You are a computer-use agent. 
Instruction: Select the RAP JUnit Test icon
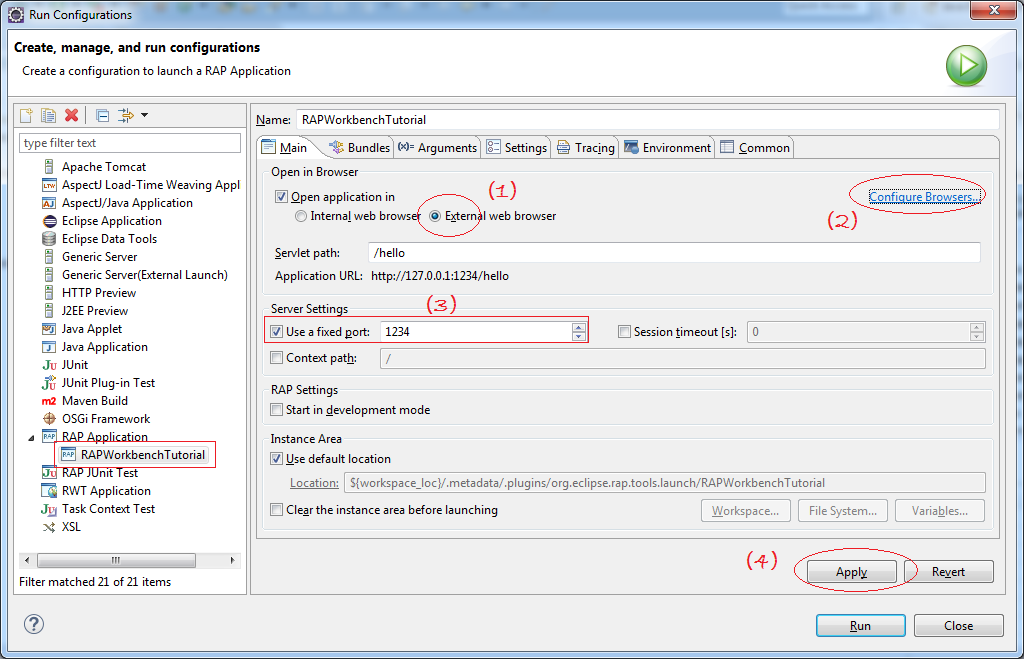49,473
